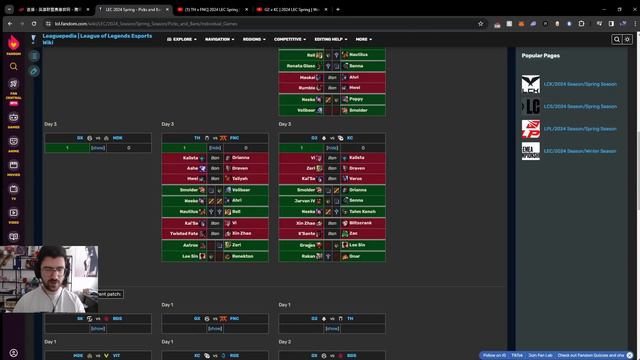Open the Chrome three-dot menu
Viewport: 640px width, 360px height.
[635, 24]
